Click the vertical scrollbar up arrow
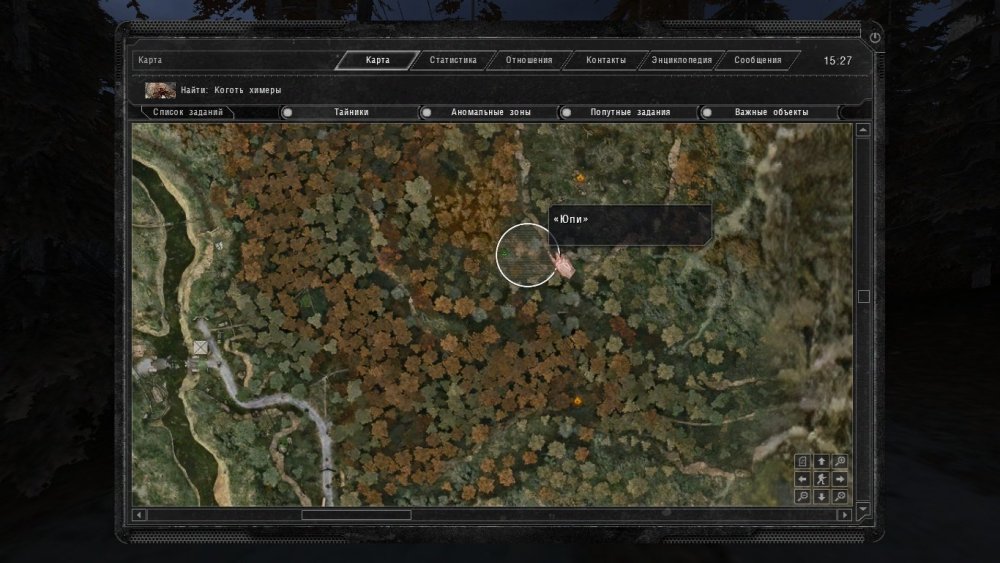The height and width of the screenshot is (563, 1000). click(863, 130)
